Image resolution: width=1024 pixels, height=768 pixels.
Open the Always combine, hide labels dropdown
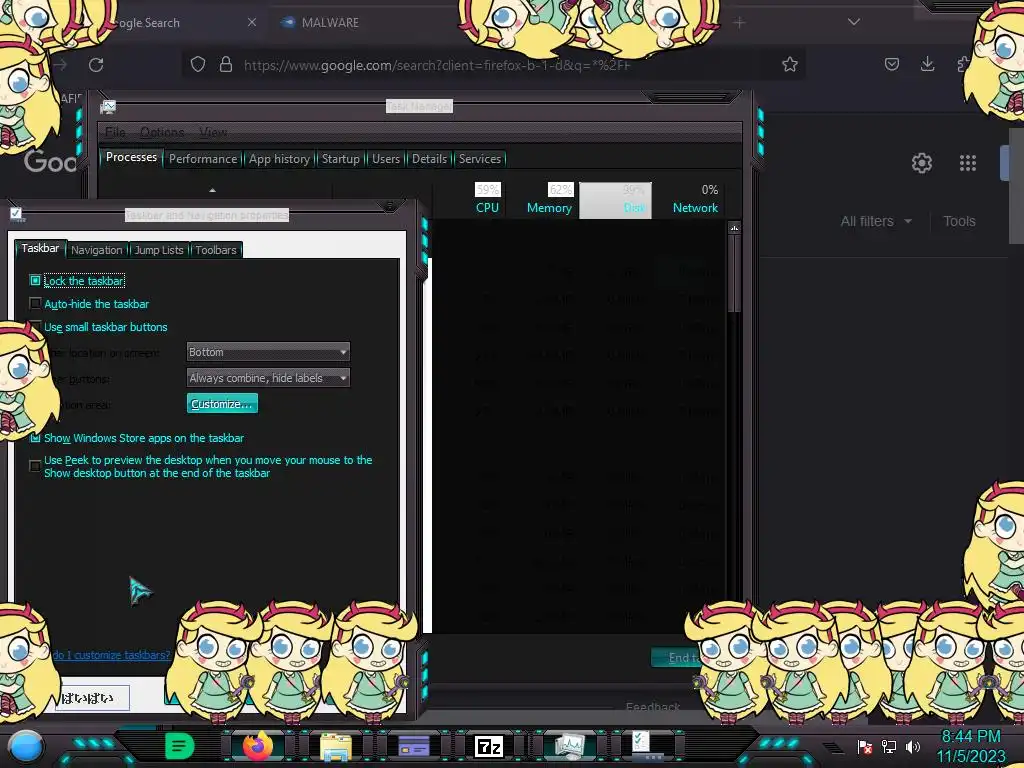[268, 377]
